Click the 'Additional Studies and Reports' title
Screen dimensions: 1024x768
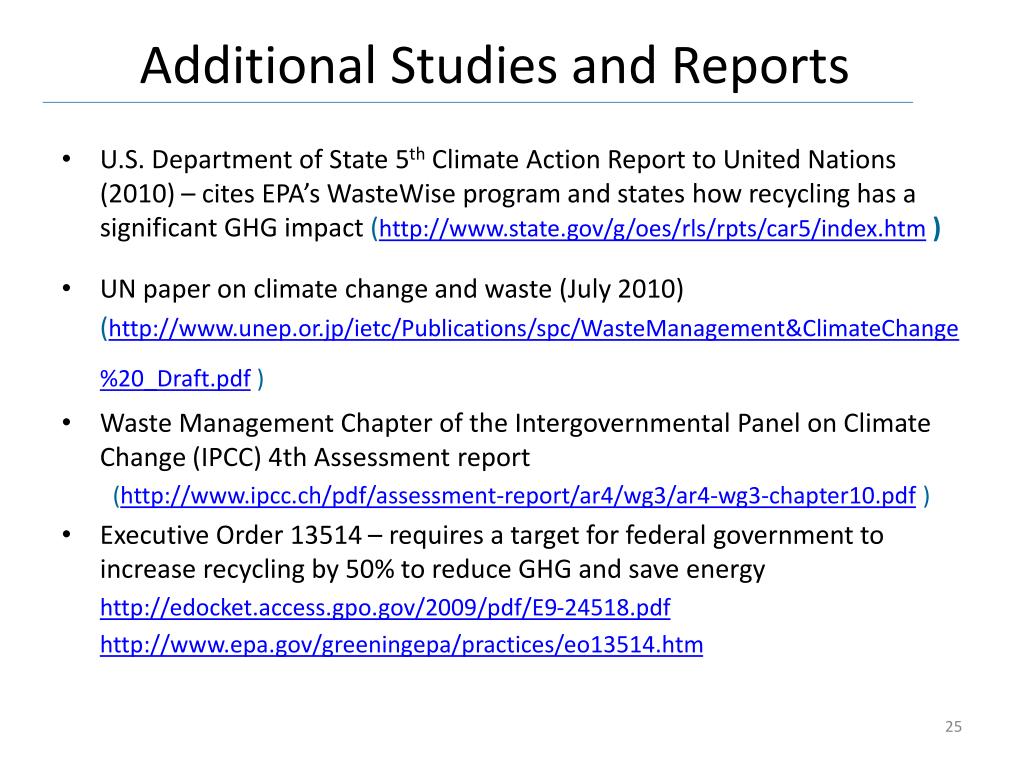point(494,65)
